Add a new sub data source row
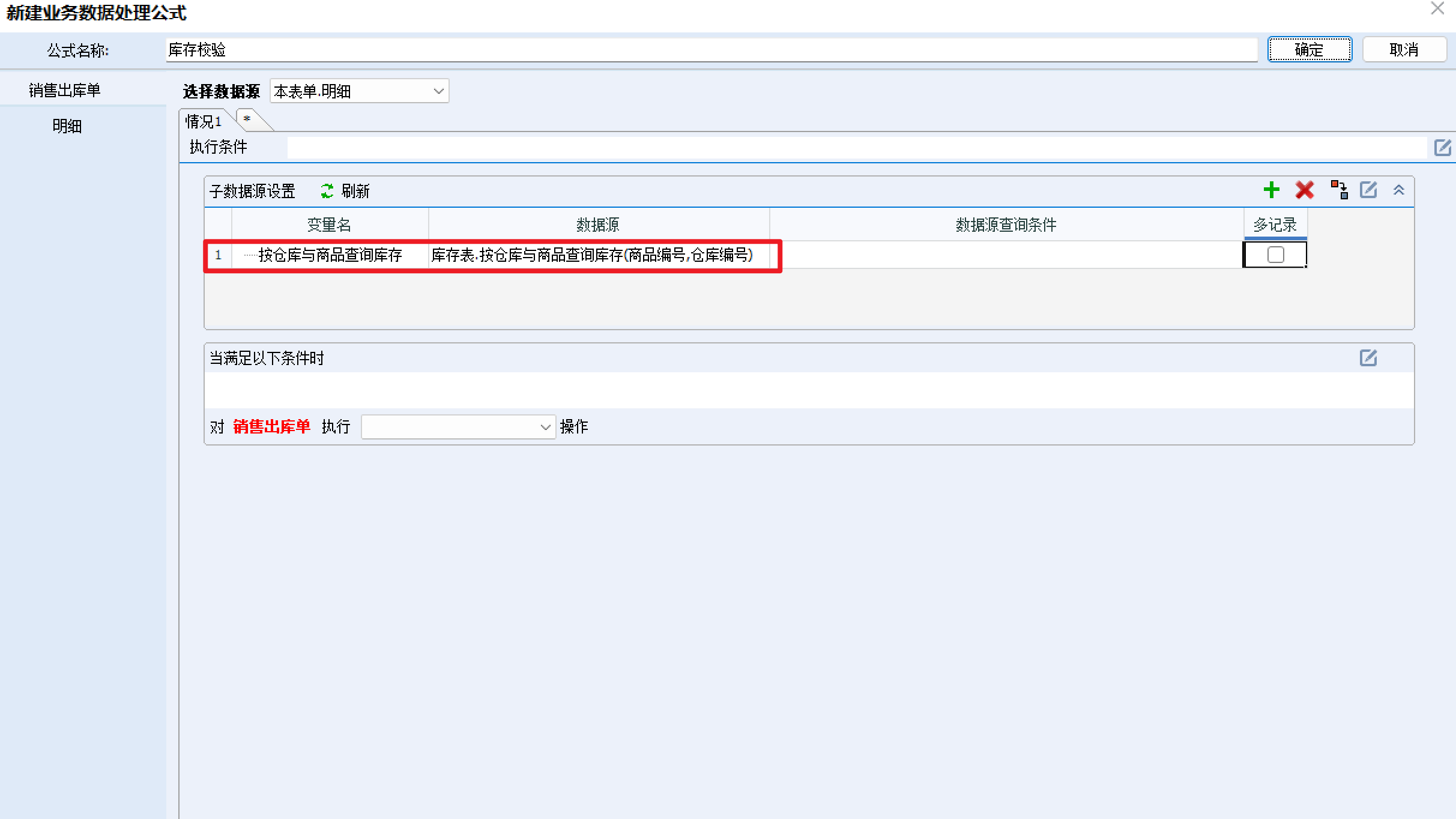This screenshot has height=819, width=1456. (x=1271, y=190)
